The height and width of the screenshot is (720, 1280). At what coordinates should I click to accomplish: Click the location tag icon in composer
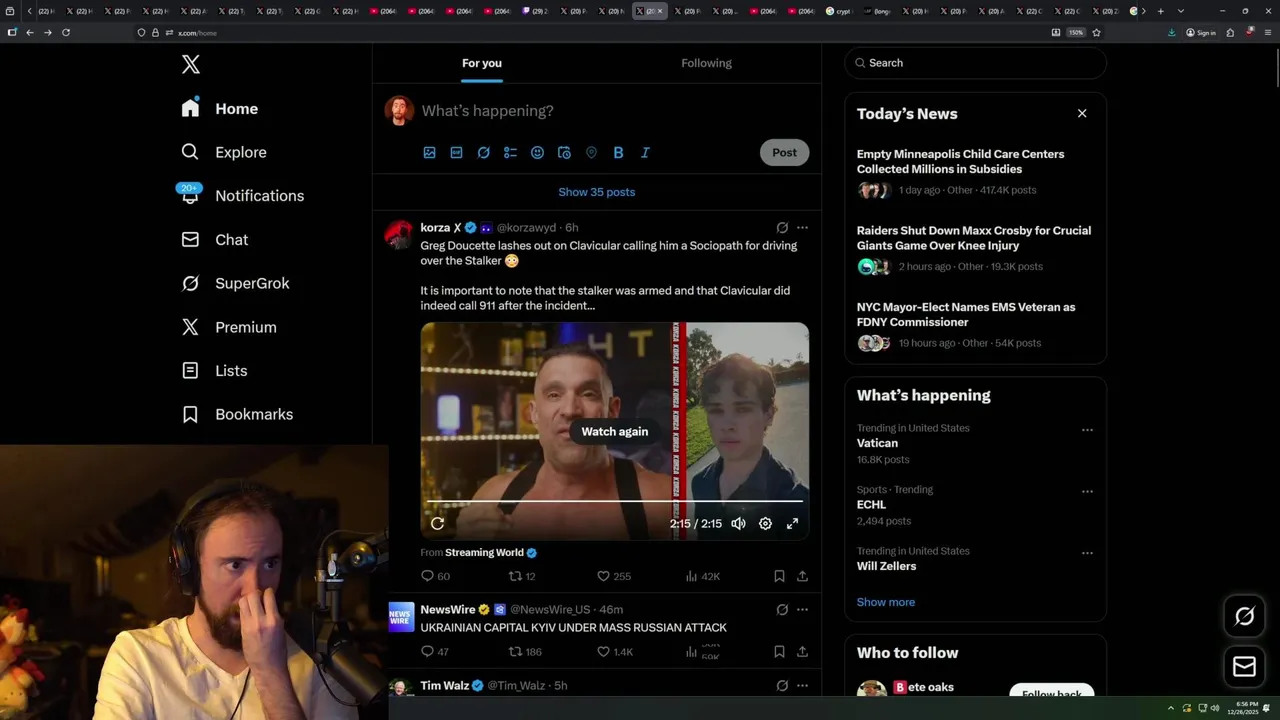(591, 153)
